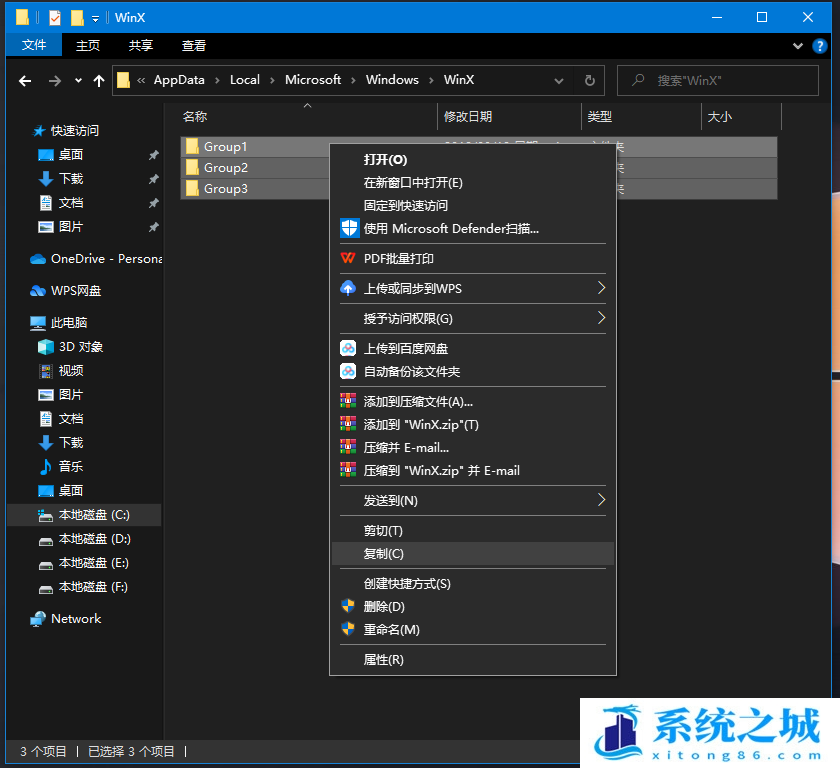Screen dimensions: 840x768
Task: Sort by the 修改日期 column header
Action: click(509, 117)
